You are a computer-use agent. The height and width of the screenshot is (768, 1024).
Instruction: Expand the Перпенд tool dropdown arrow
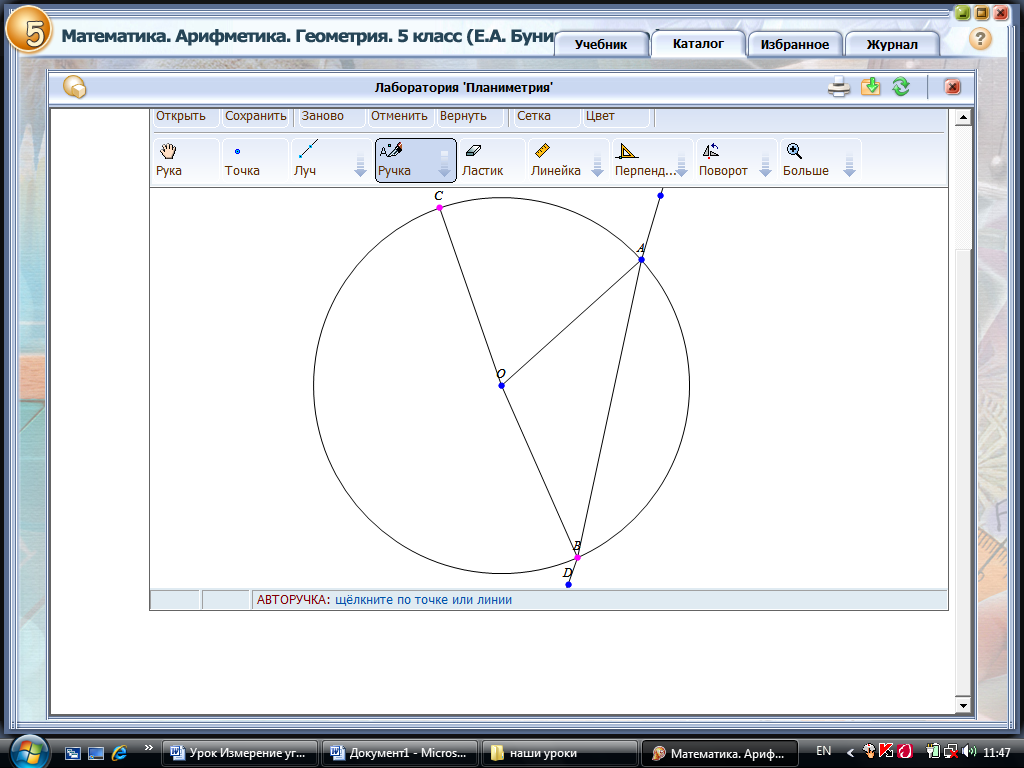[681, 166]
